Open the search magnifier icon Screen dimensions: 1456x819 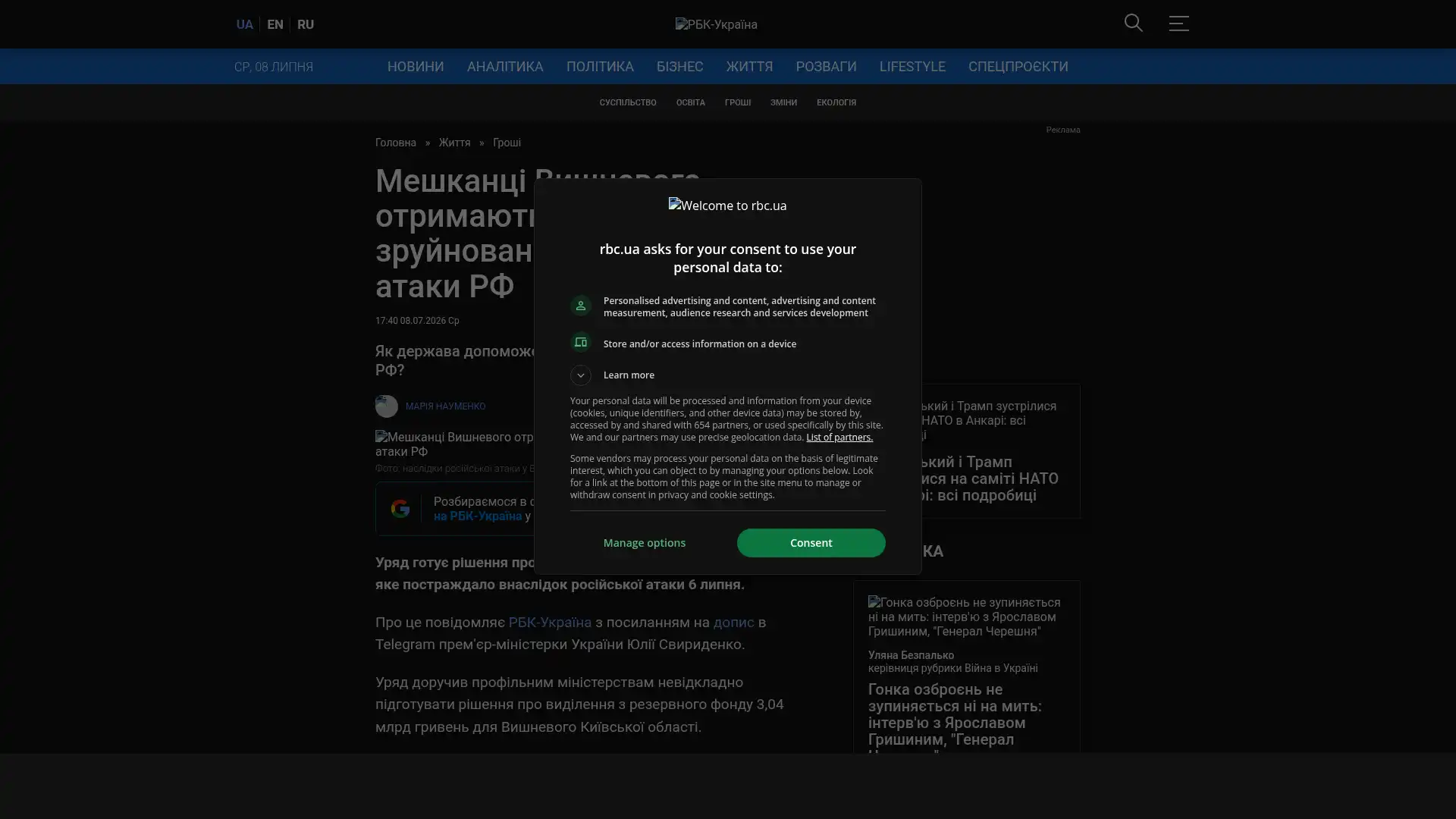click(x=1133, y=23)
